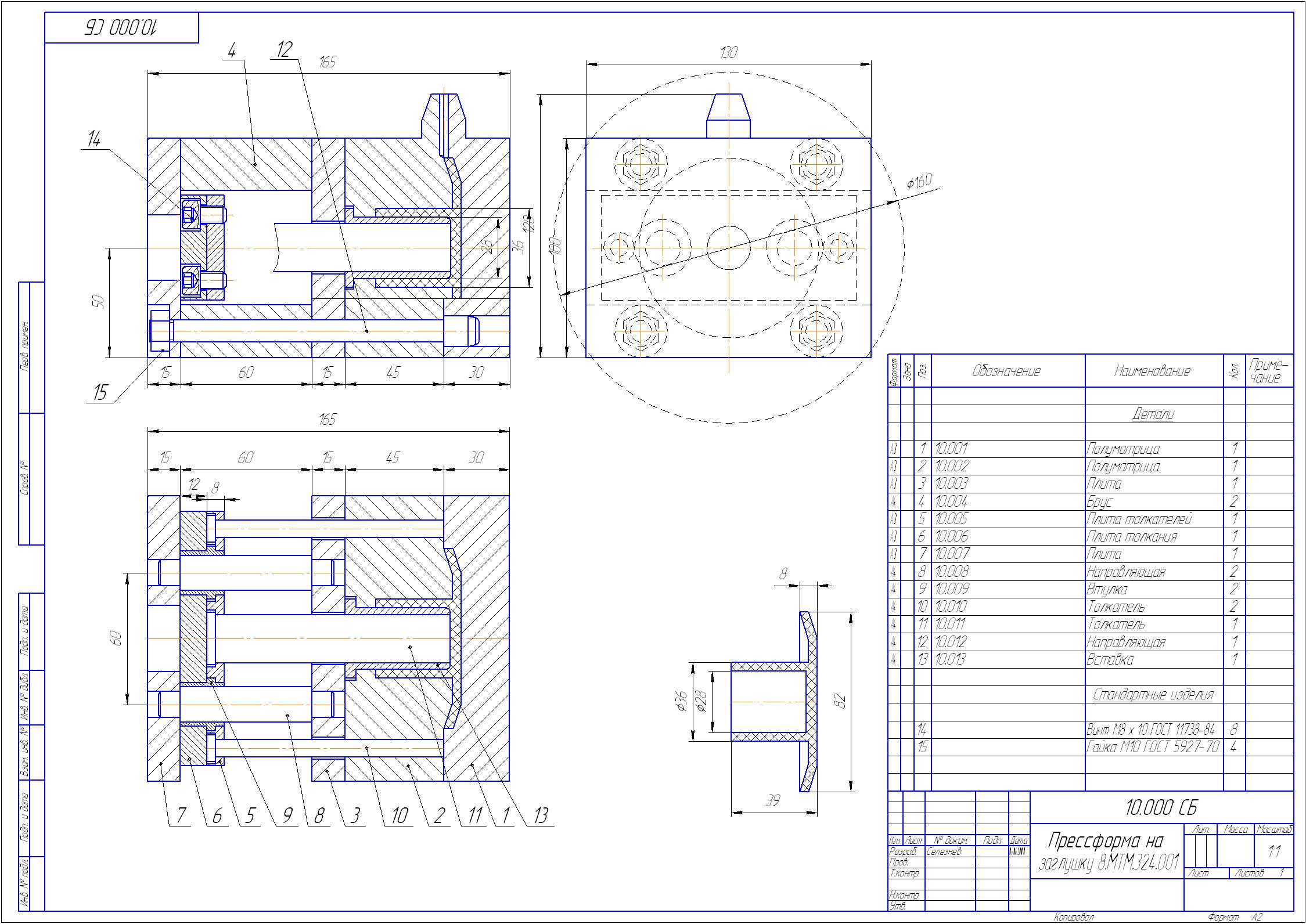The height and width of the screenshot is (924, 1306).
Task: Select designation cell "10.008"
Action: point(952,572)
